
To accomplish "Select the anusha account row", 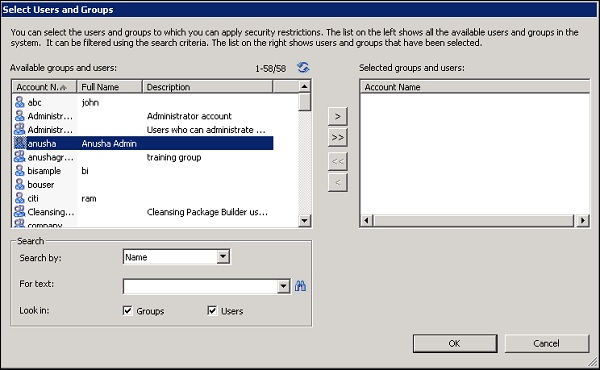I will tap(143, 143).
